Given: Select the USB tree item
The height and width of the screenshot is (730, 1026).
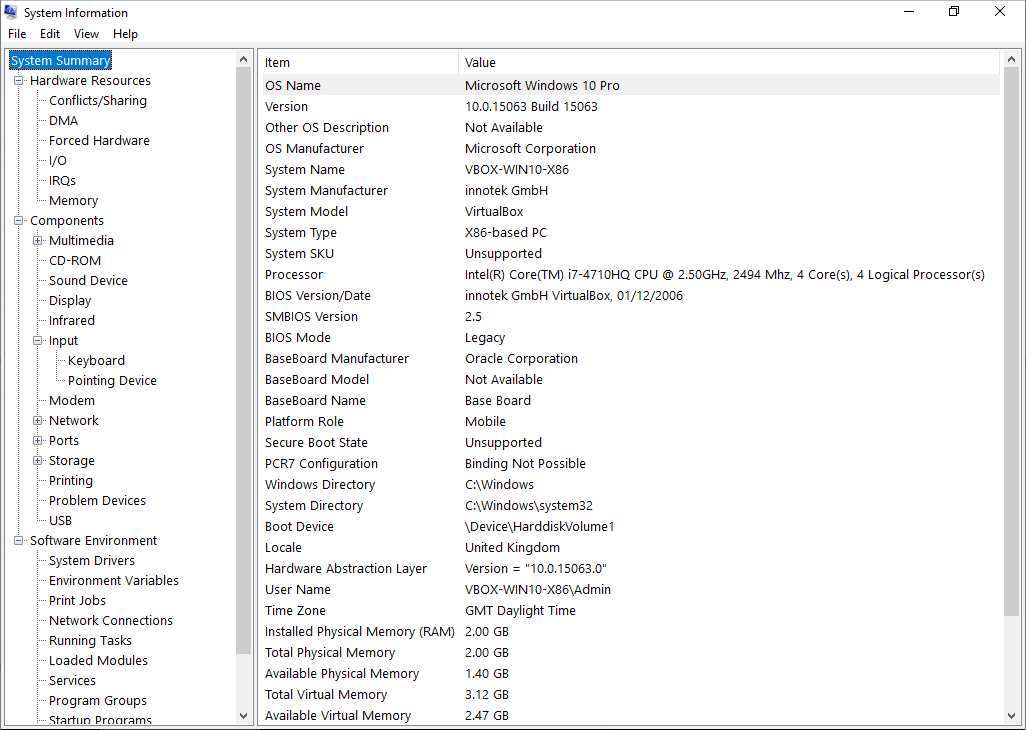Looking at the screenshot, I should (x=60, y=521).
